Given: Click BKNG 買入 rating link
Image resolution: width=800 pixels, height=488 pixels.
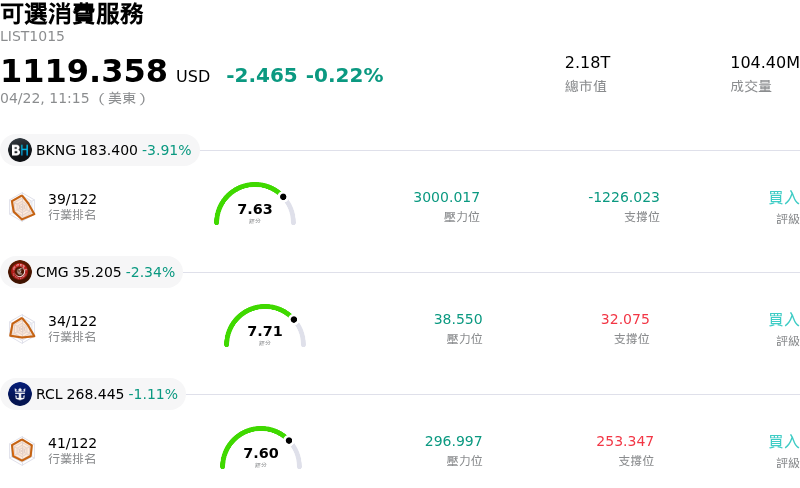Looking at the screenshot, I should tap(783, 198).
